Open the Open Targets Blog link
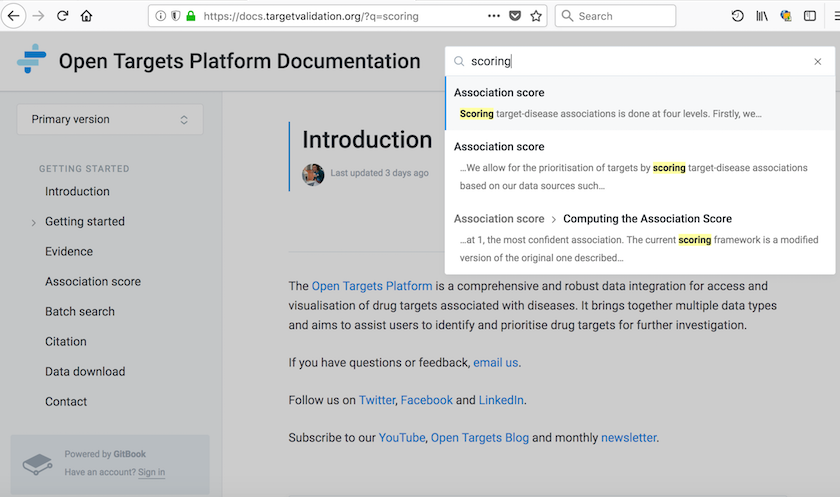This screenshot has width=840, height=497. click(x=479, y=438)
